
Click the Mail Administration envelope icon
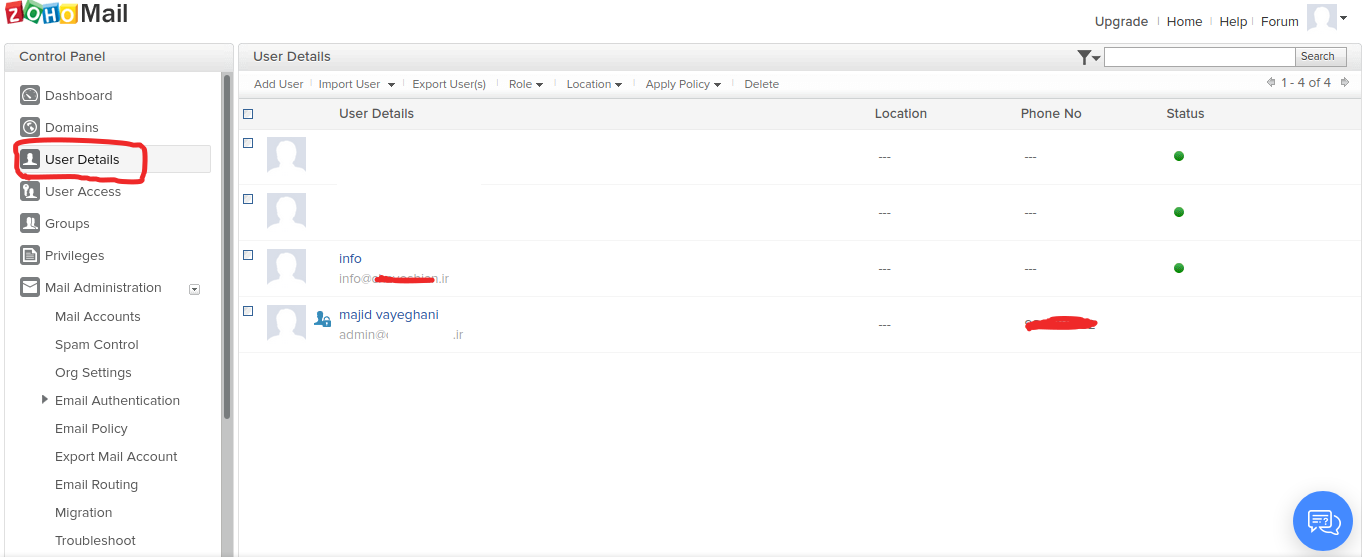click(x=30, y=288)
